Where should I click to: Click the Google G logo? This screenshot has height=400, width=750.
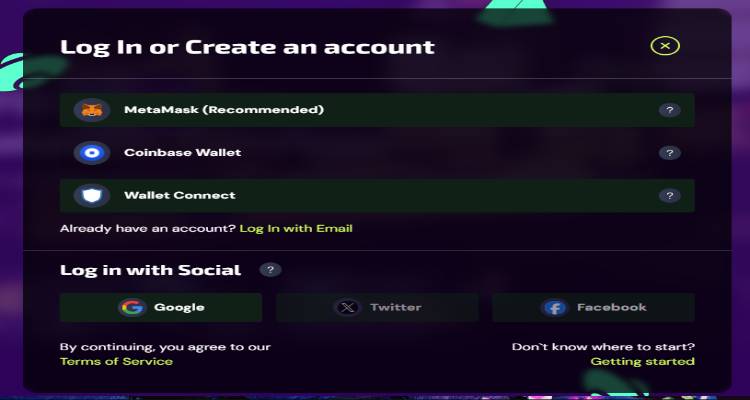[x=132, y=307]
